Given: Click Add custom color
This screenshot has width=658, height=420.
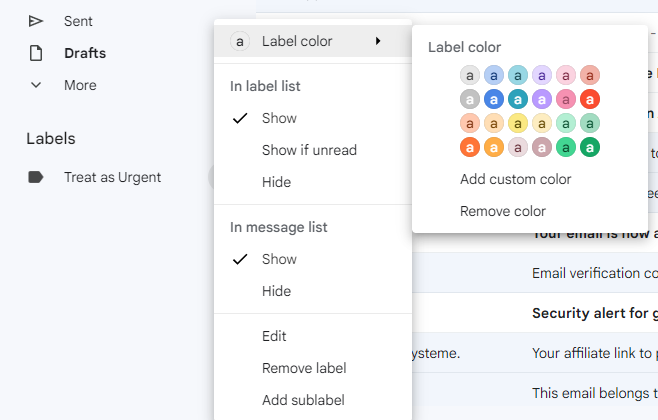Looking at the screenshot, I should point(515,179).
